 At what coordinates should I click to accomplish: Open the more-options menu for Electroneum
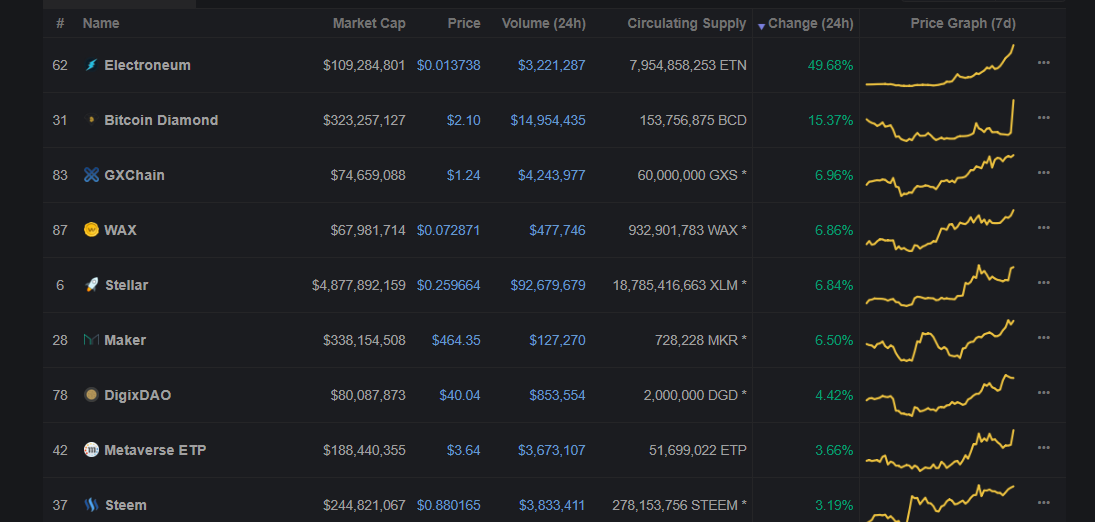point(1043,63)
